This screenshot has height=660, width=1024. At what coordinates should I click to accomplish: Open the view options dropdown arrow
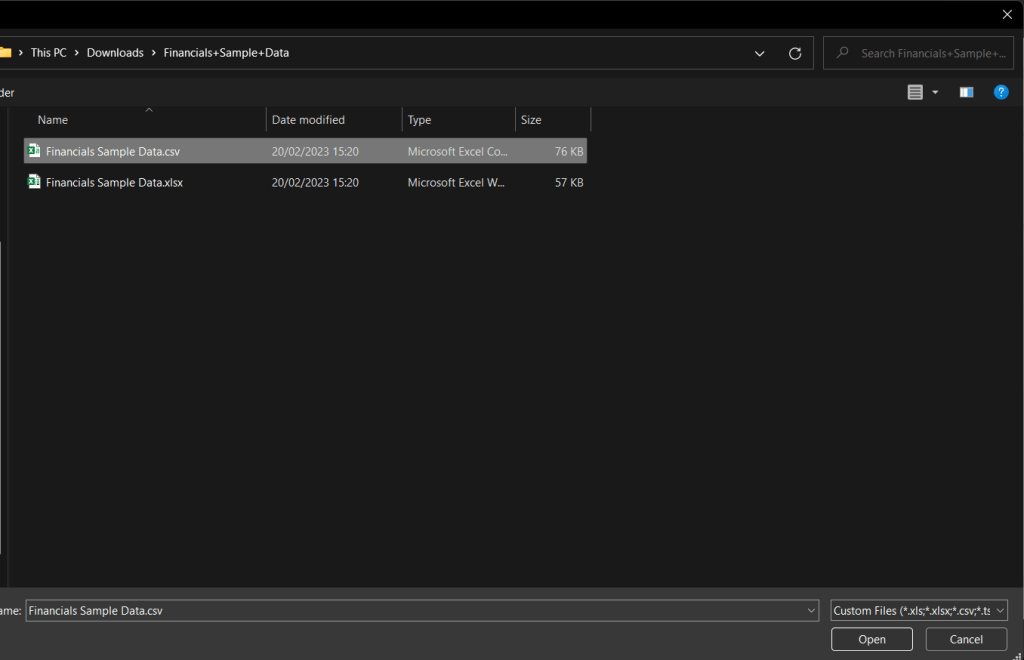coord(935,92)
